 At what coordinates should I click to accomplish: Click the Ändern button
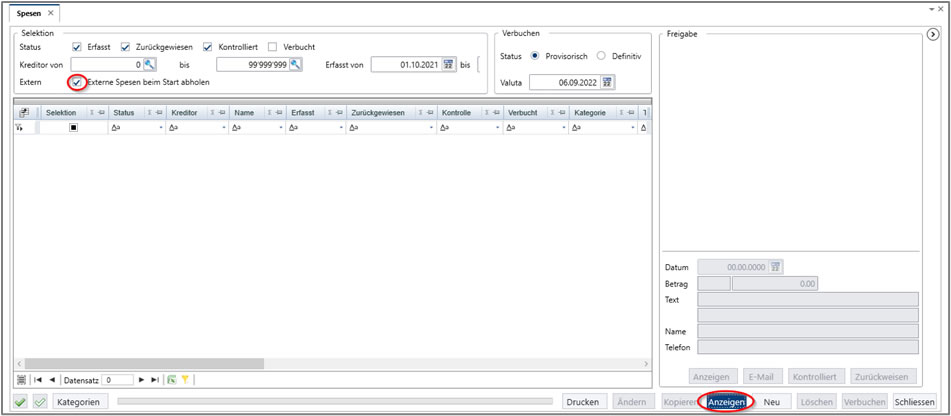634,401
